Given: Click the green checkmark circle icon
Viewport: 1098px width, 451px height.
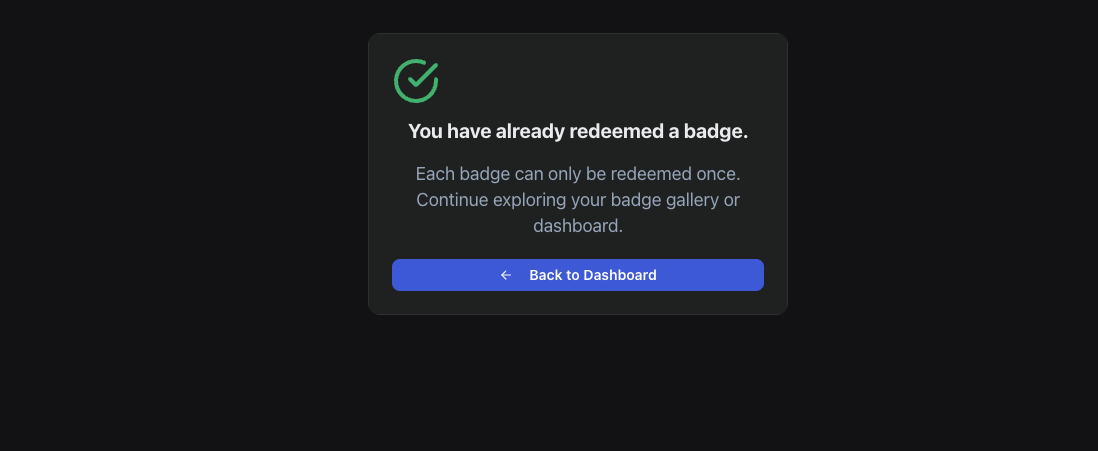Looking at the screenshot, I should tap(416, 81).
